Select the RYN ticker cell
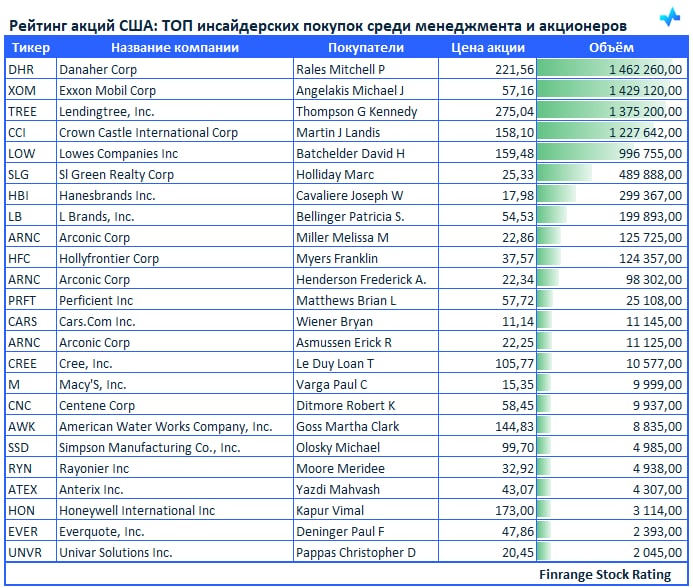 (31, 468)
